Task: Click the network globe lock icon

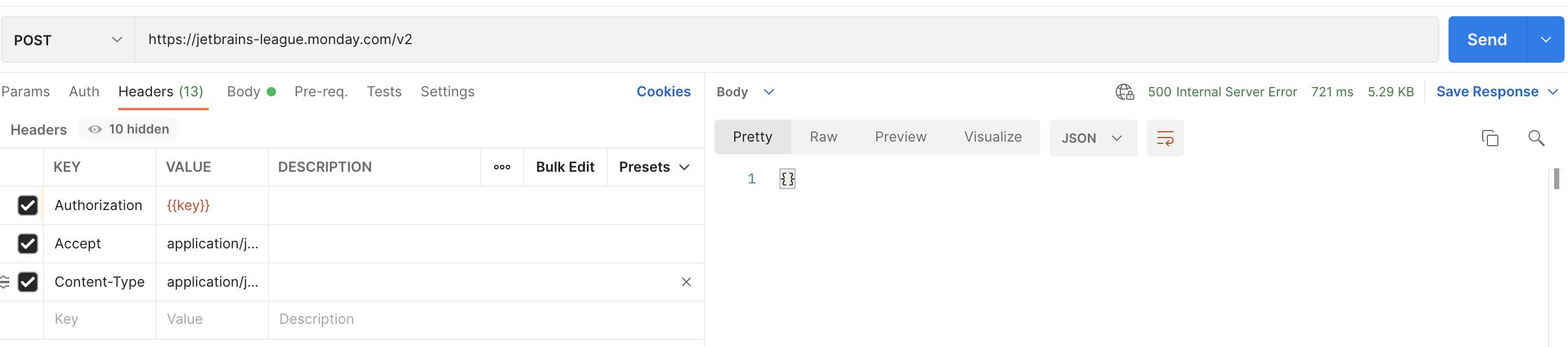Action: (x=1124, y=92)
